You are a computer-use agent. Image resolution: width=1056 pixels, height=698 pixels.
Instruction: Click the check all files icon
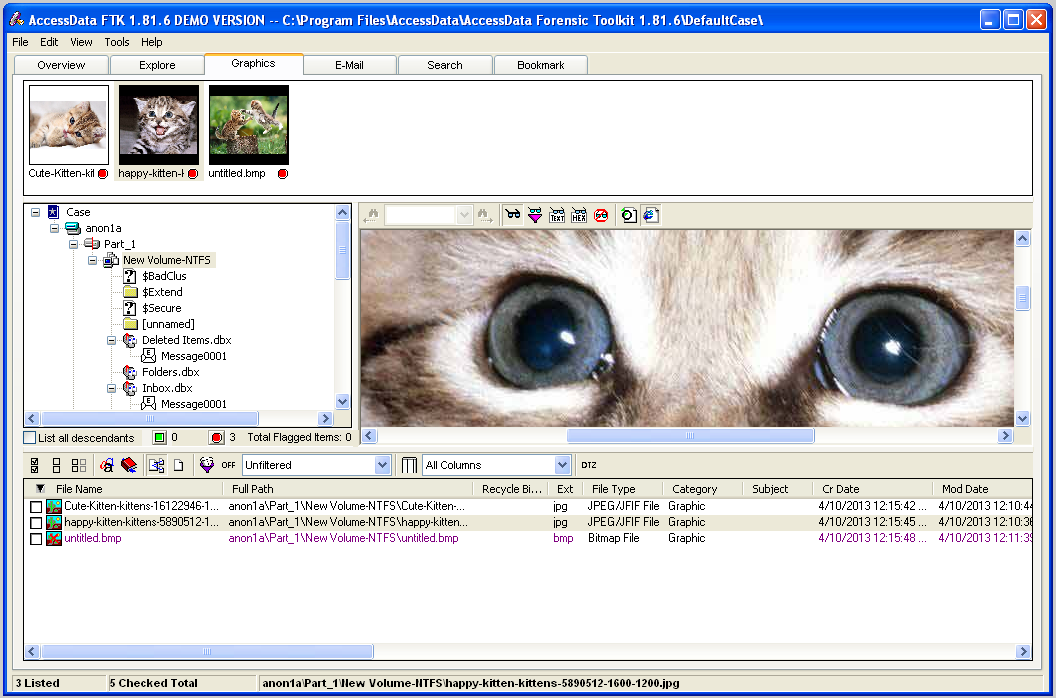[35, 465]
